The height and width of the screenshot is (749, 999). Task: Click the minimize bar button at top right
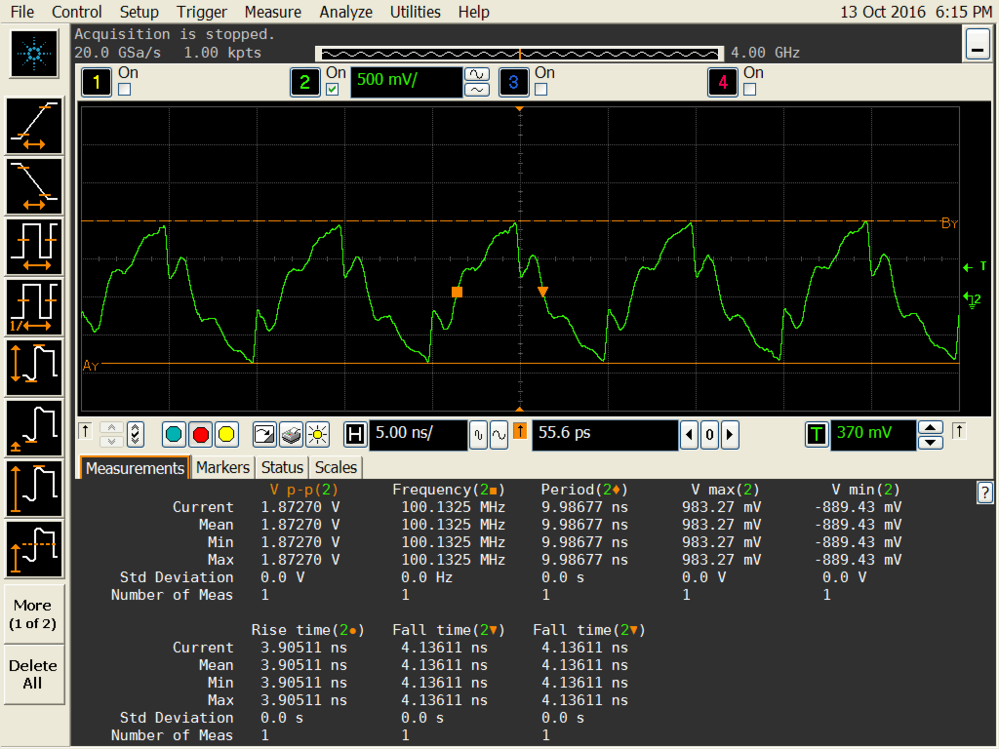[977, 45]
